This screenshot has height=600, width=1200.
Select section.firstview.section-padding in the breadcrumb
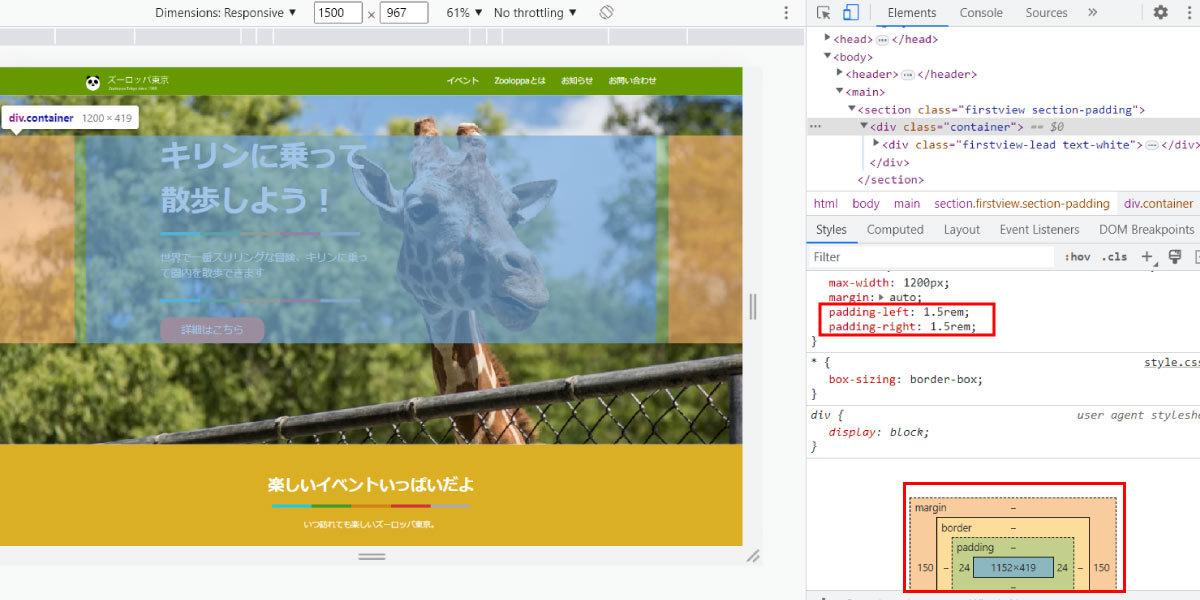(x=1022, y=204)
